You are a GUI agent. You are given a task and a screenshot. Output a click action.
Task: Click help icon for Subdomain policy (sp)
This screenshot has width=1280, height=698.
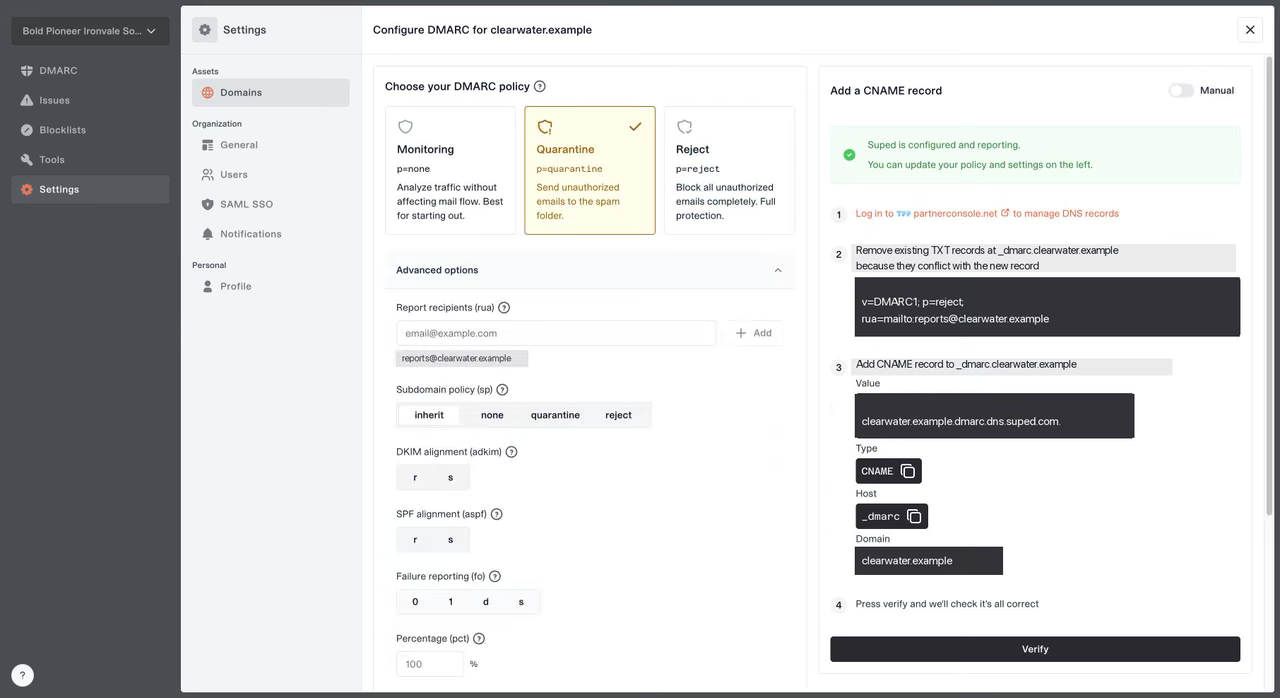pyautogui.click(x=502, y=390)
